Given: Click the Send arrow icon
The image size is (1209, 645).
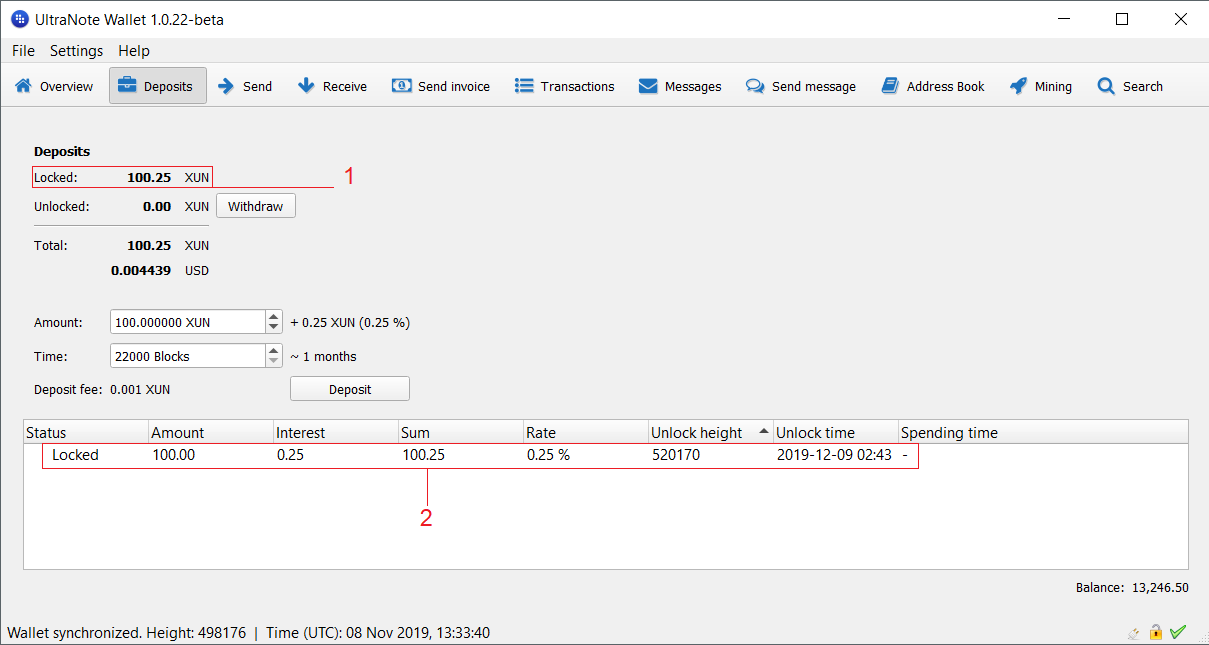Looking at the screenshot, I should (x=227, y=86).
